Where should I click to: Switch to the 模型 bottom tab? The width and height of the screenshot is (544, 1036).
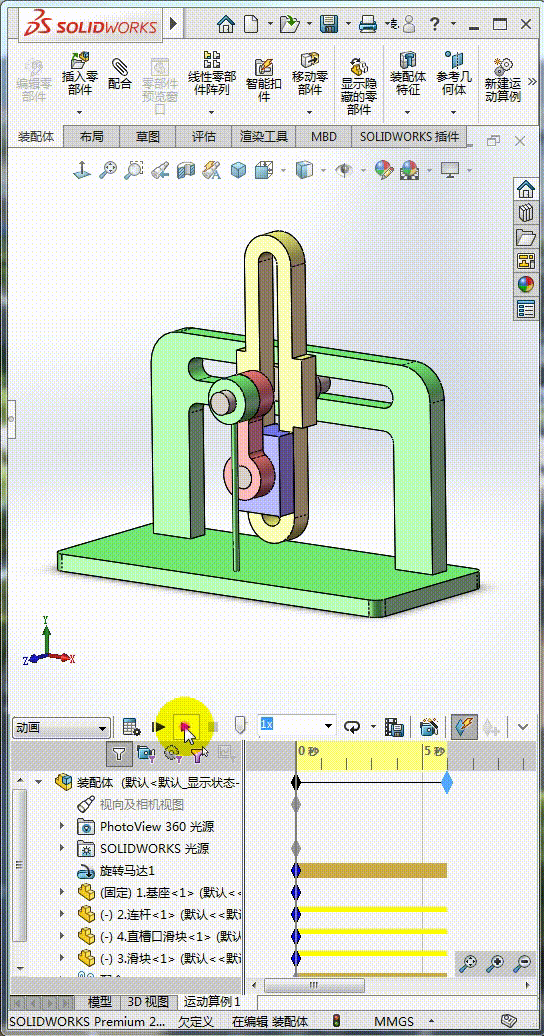[x=100, y=1002]
